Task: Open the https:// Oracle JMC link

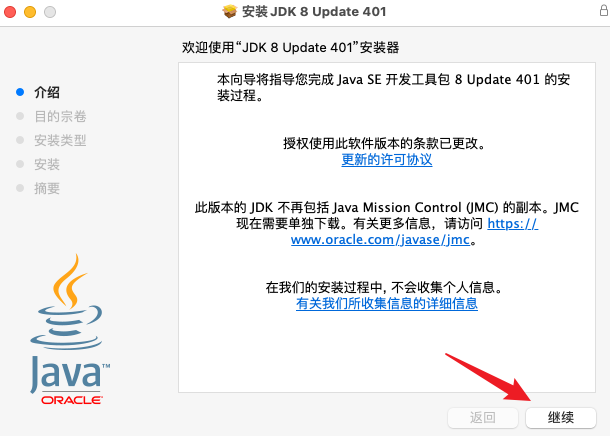Action: 513,224
